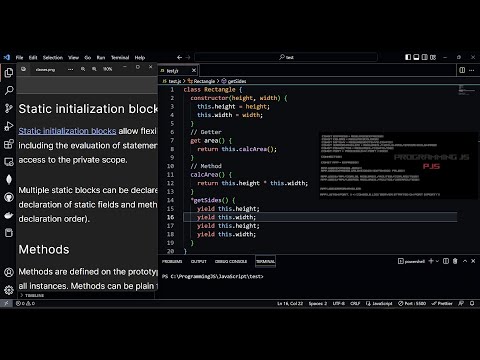Open the 90% zoom level dropdown
Image resolution: width=480 pixels, height=360 pixels.
pos(107,69)
